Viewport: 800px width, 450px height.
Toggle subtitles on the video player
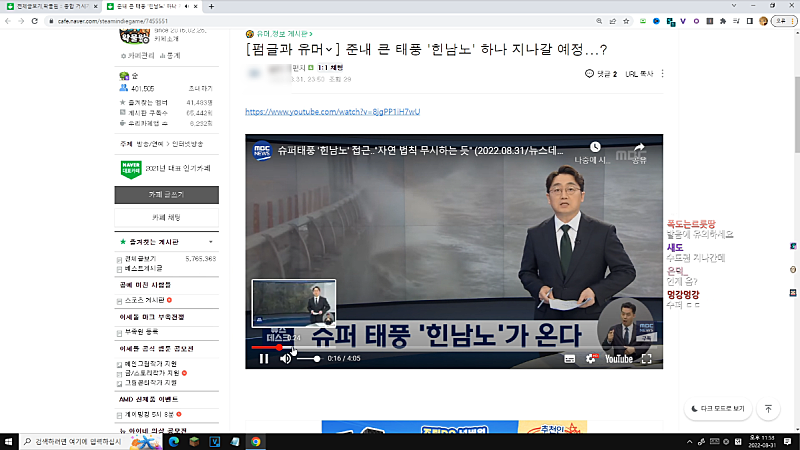point(569,358)
